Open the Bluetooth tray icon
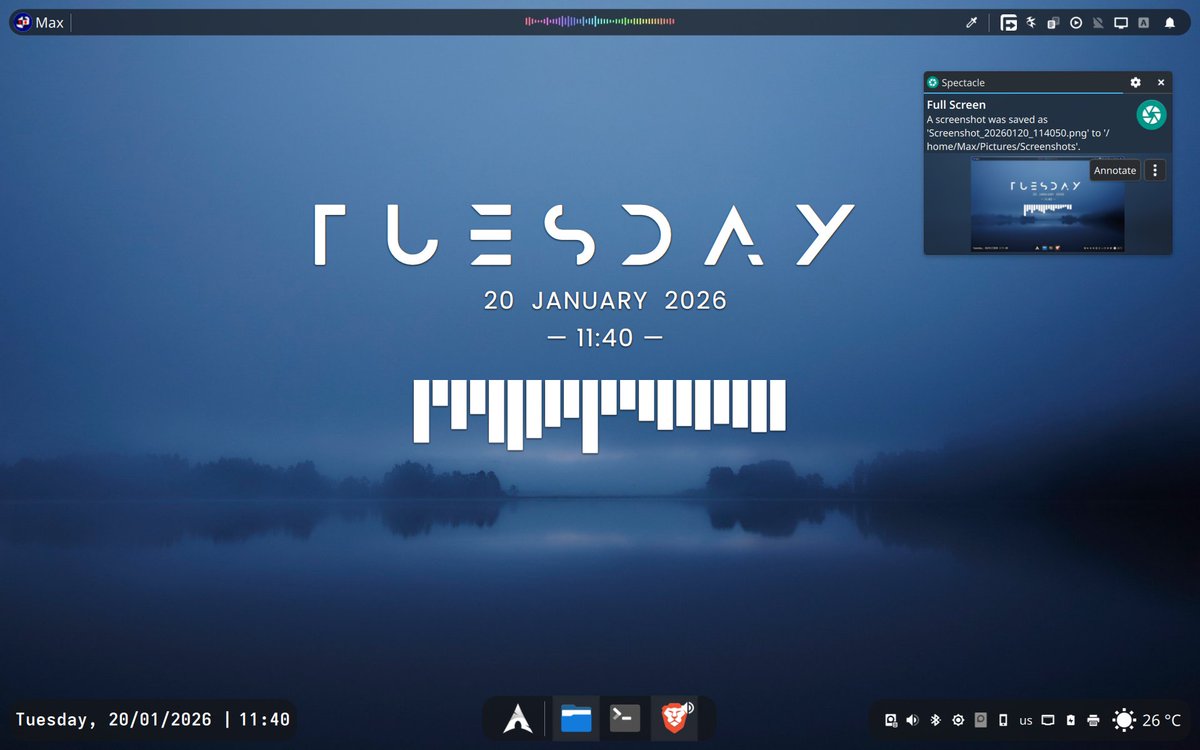This screenshot has width=1200, height=750. 935,720
